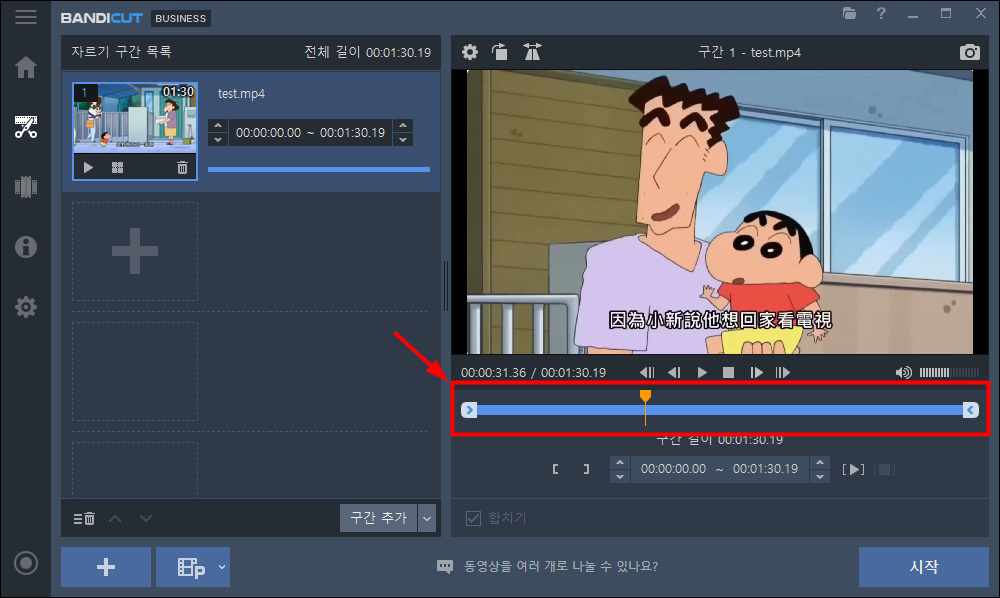This screenshot has width=1000, height=598.
Task: Click the BUSINESS edition label
Action: (x=180, y=18)
